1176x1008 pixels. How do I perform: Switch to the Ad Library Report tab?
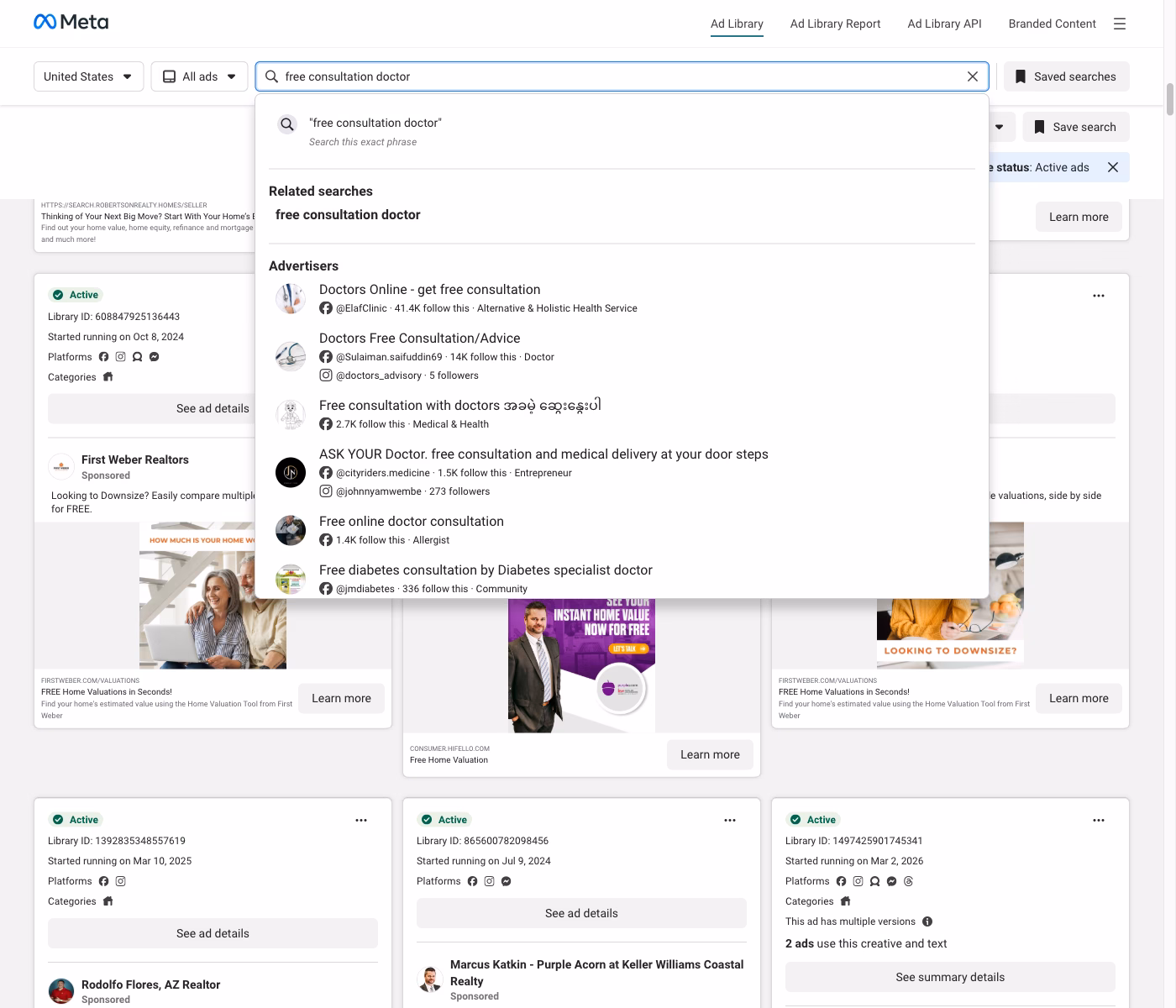pyautogui.click(x=835, y=24)
